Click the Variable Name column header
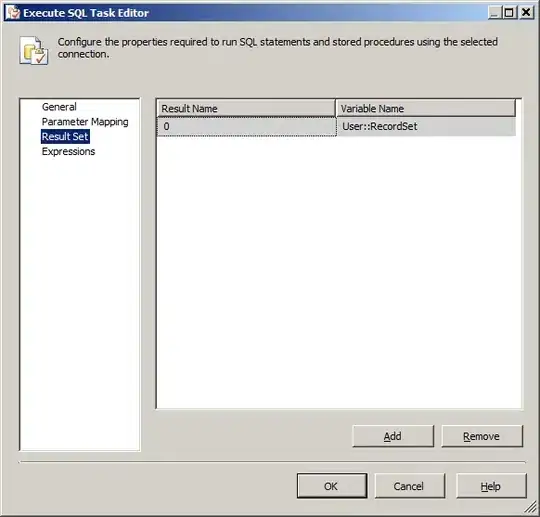The height and width of the screenshot is (517, 540). point(426,108)
